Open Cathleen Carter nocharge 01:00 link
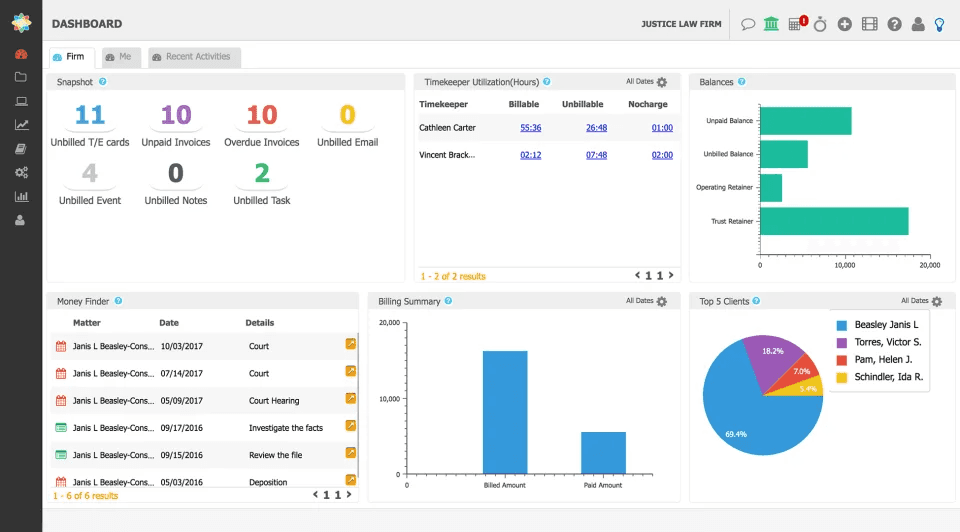The width and height of the screenshot is (960, 532). coord(662,128)
